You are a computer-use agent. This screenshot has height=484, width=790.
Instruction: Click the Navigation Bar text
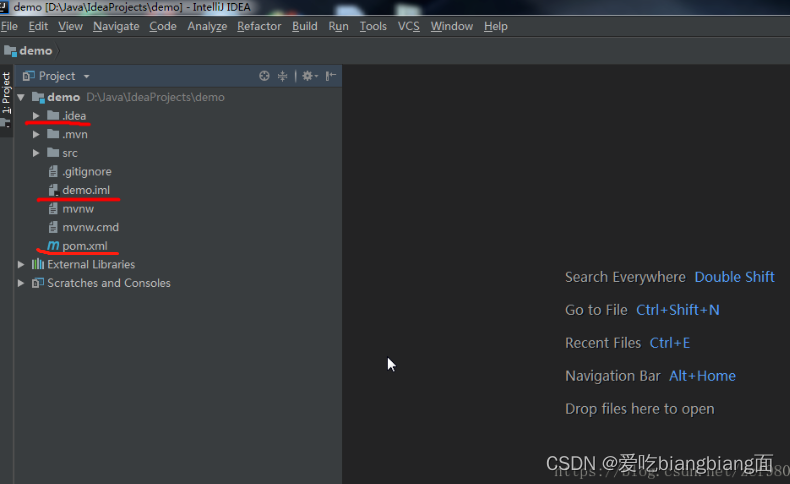coord(613,376)
